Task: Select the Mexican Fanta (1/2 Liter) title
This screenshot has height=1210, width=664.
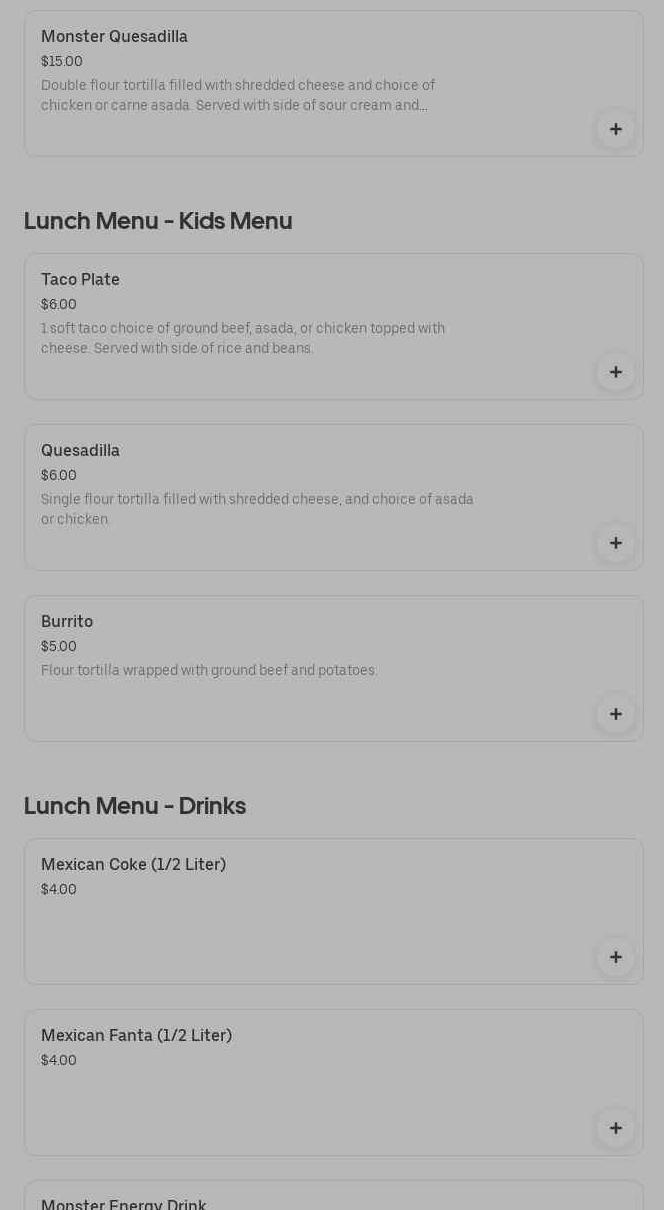Action: click(136, 1036)
